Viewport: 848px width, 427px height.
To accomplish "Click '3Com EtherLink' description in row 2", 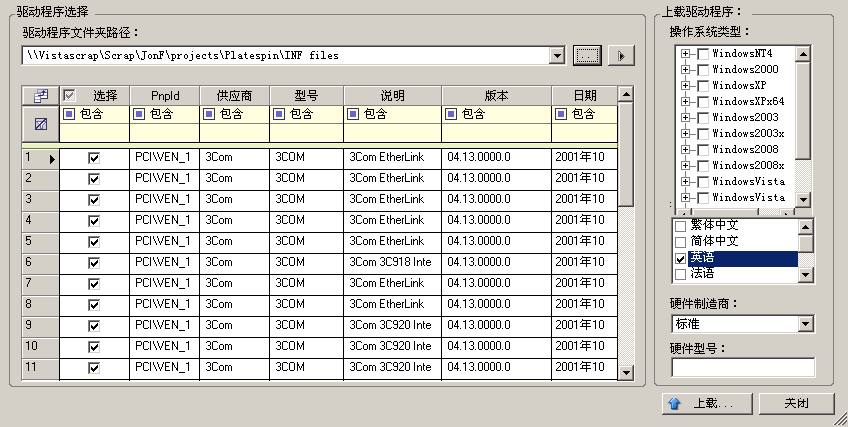I will [386, 178].
